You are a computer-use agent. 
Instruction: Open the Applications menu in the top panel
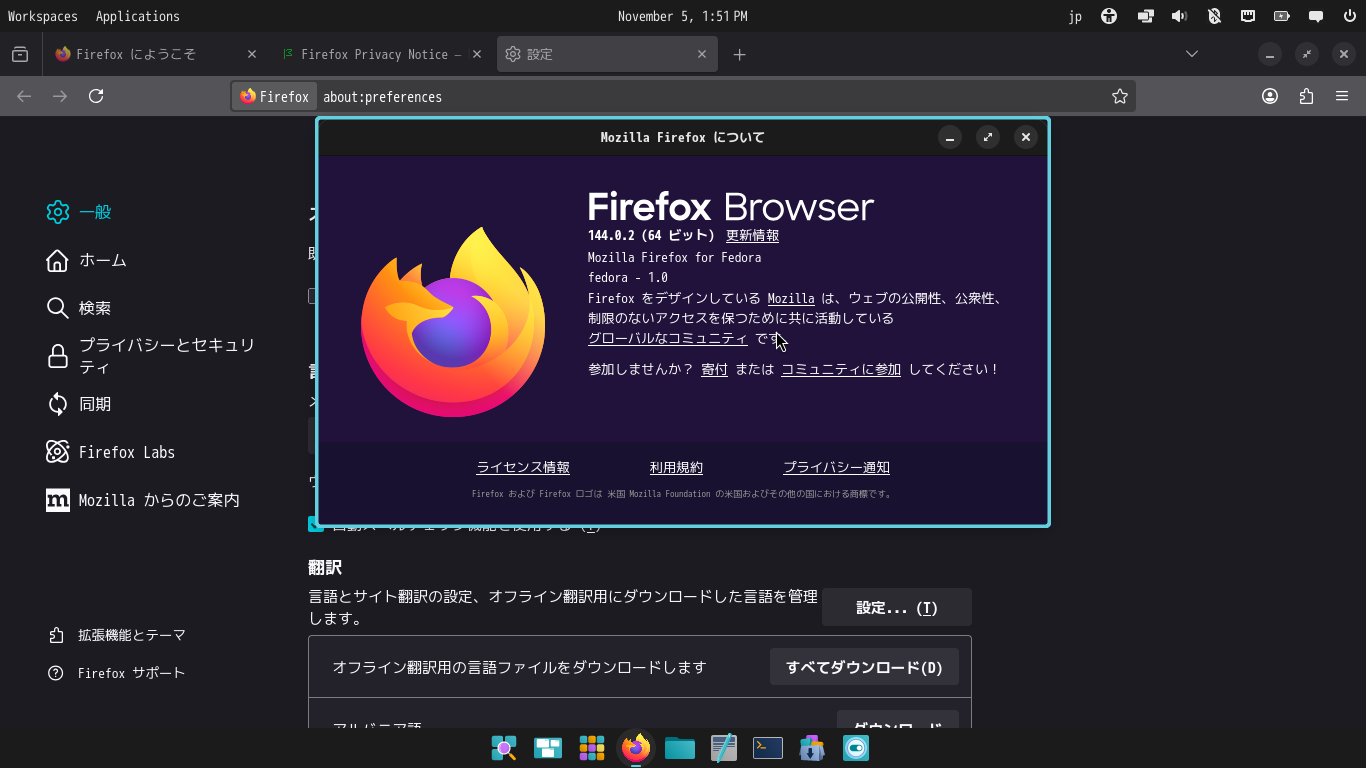tap(138, 16)
